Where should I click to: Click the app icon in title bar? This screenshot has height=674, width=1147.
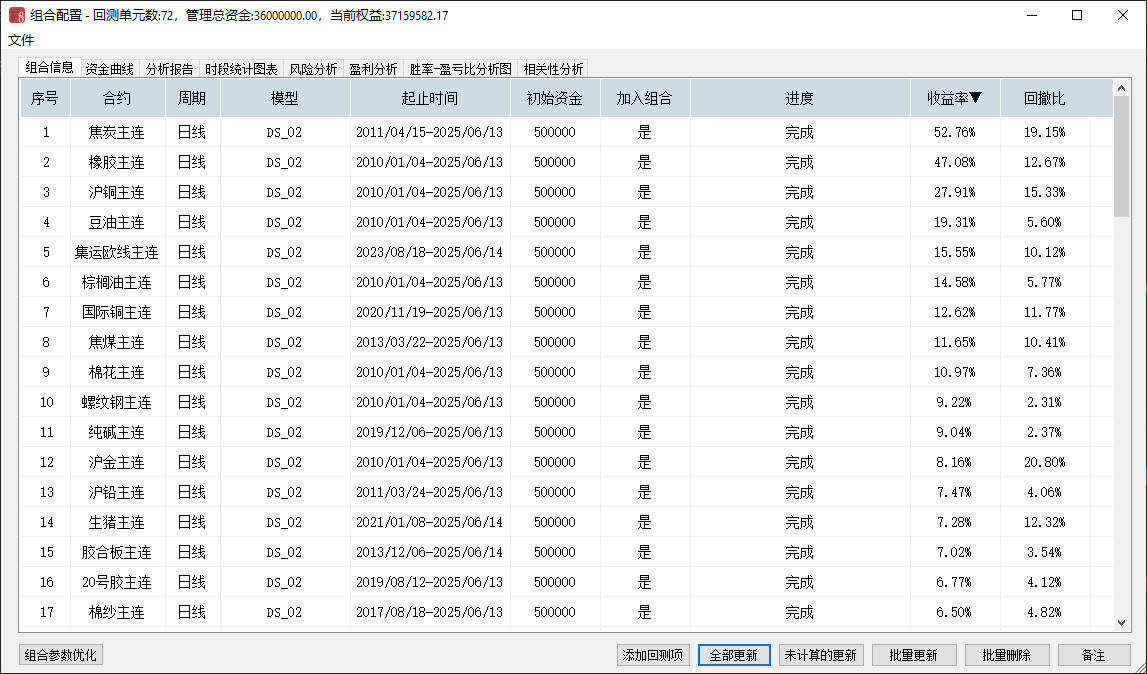tap(16, 16)
